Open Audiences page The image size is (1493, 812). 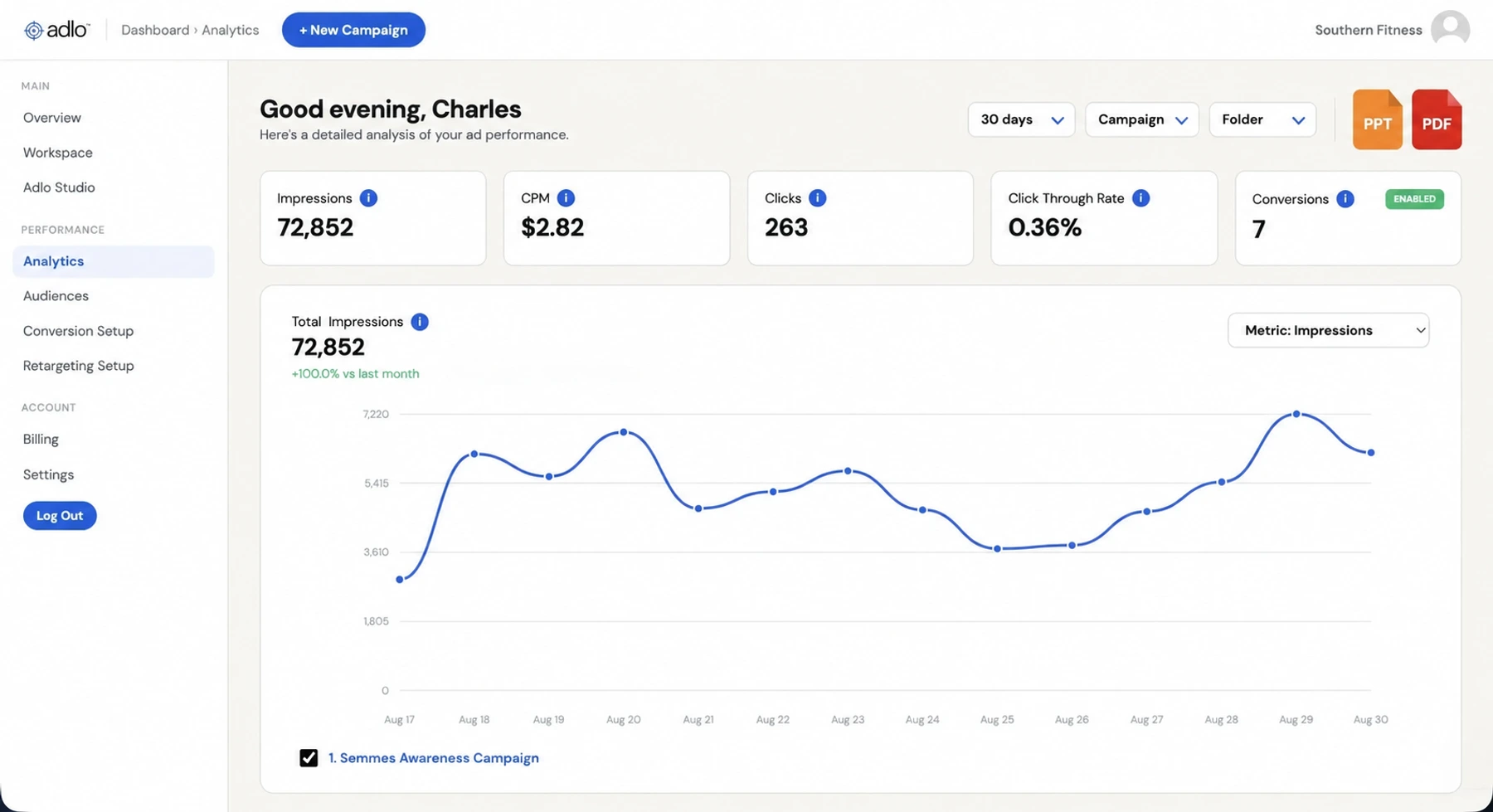pyautogui.click(x=56, y=296)
